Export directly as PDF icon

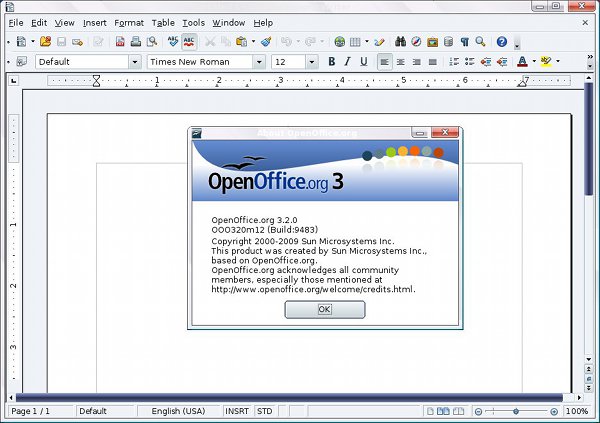tap(120, 41)
